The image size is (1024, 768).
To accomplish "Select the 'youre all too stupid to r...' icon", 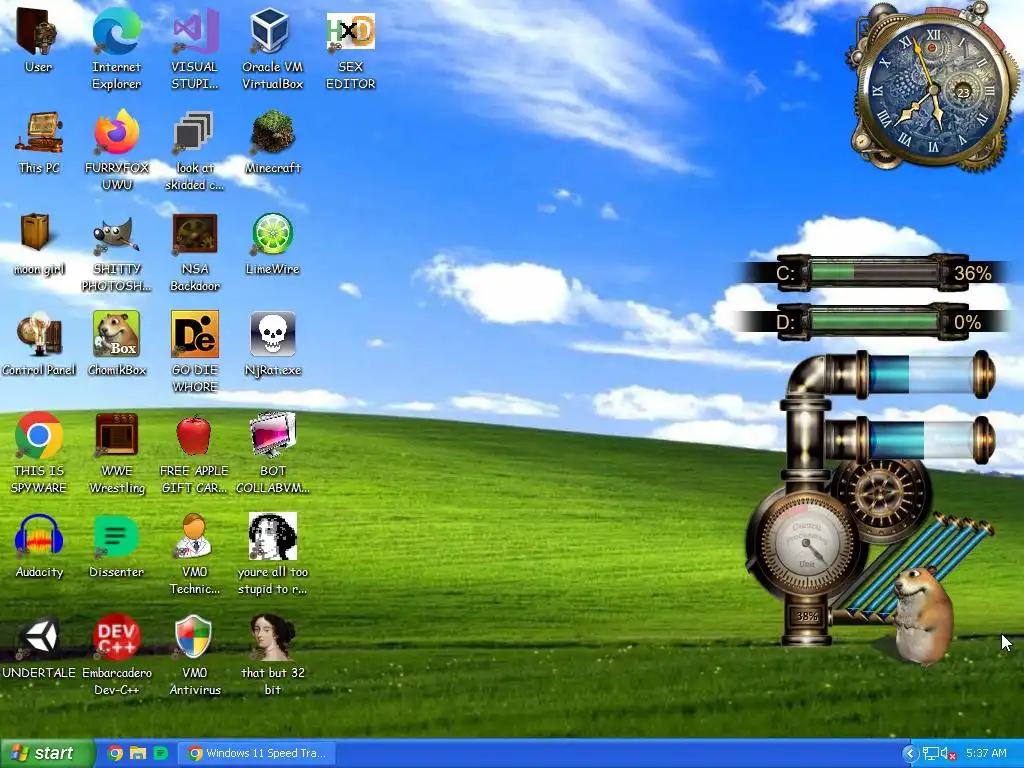I will 273,537.
